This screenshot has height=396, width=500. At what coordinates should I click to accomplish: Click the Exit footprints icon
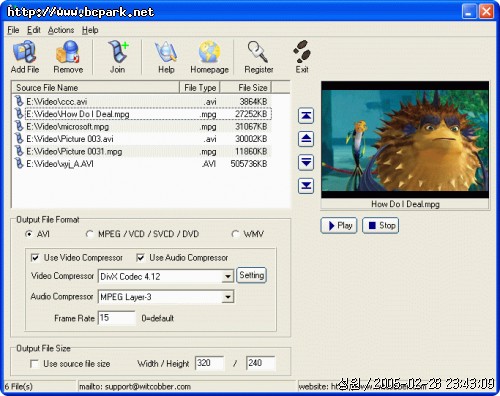click(x=302, y=57)
